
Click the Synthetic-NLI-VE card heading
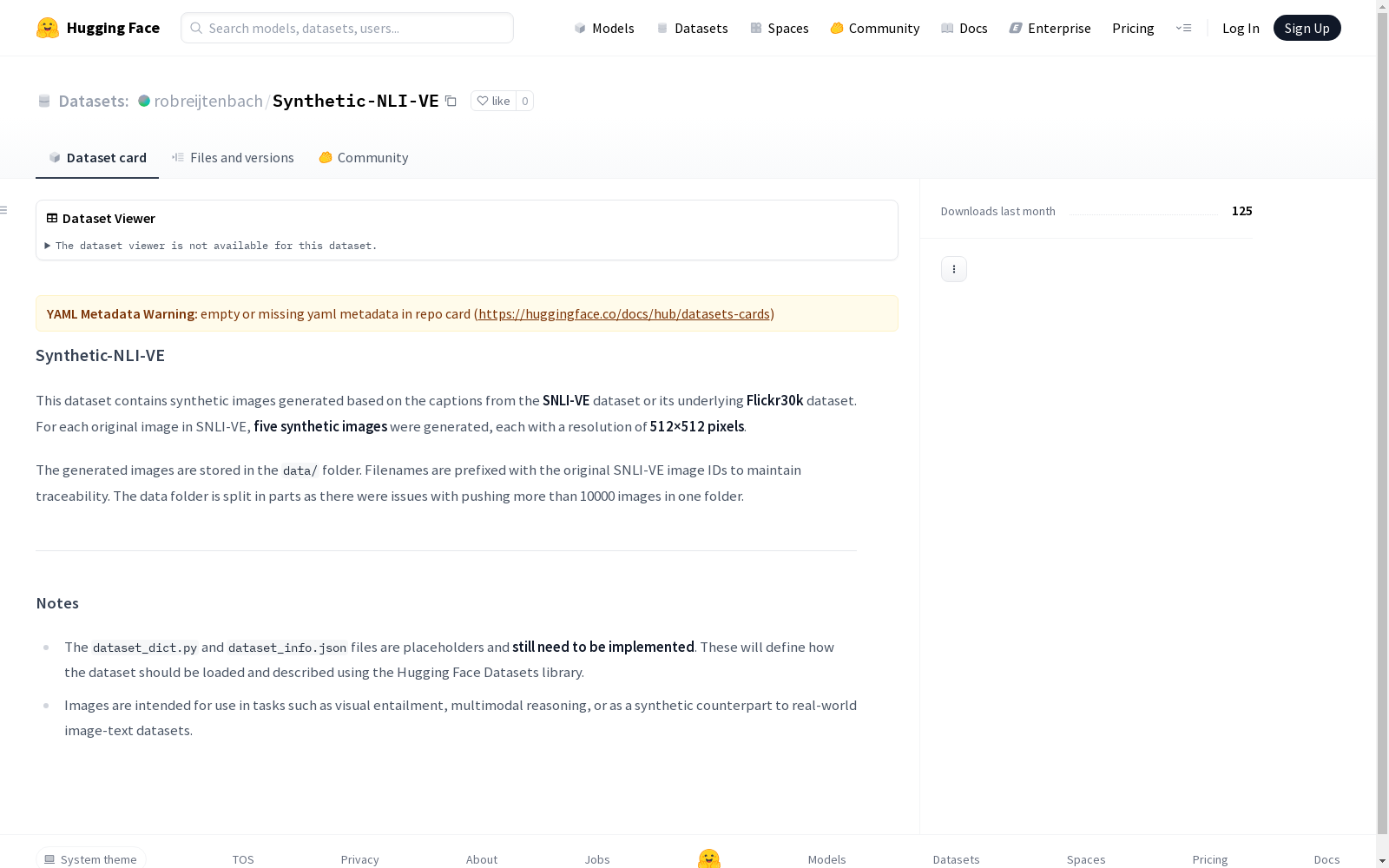100,355
